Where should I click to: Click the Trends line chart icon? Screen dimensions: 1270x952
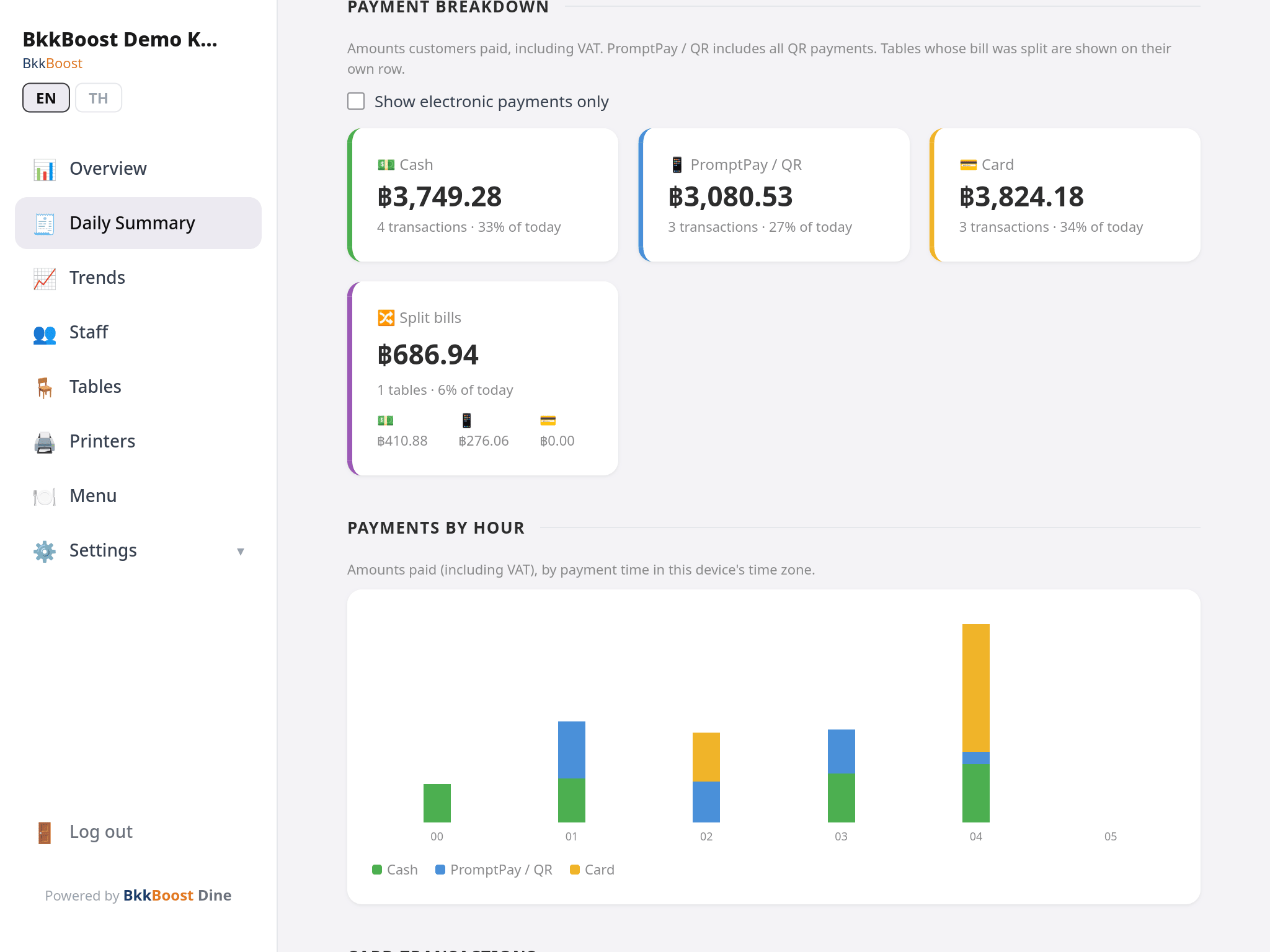point(45,278)
